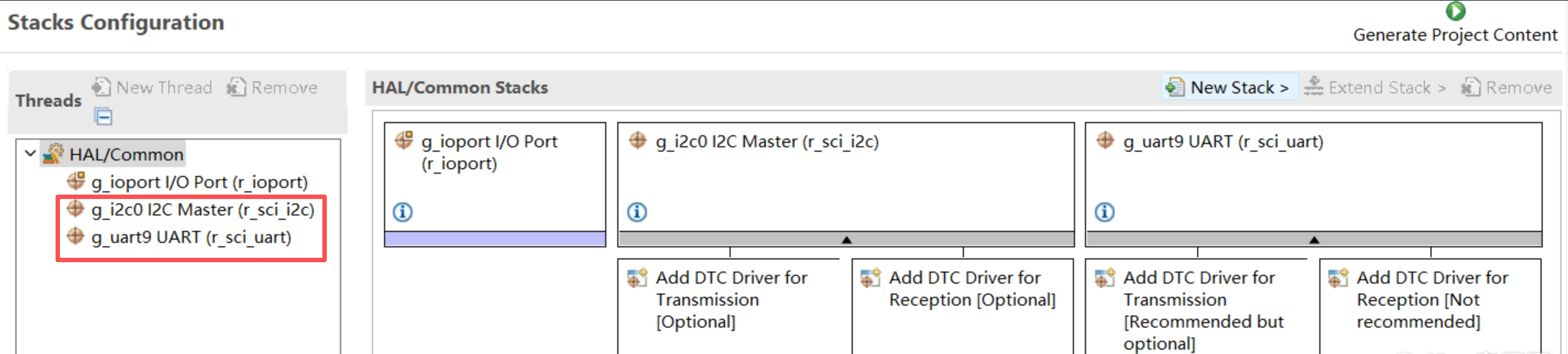The width and height of the screenshot is (1568, 354).
Task: Click the UART Add DTC Reception icon
Action: 1338,278
